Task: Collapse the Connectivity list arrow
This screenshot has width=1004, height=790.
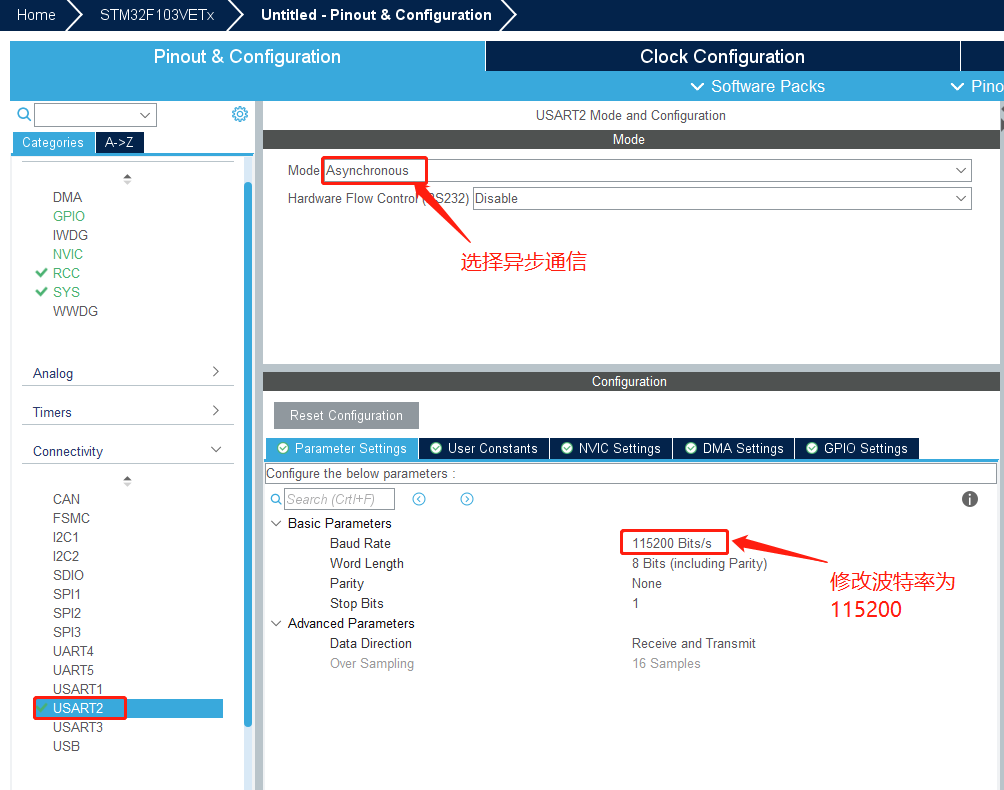Action: click(x=127, y=481)
